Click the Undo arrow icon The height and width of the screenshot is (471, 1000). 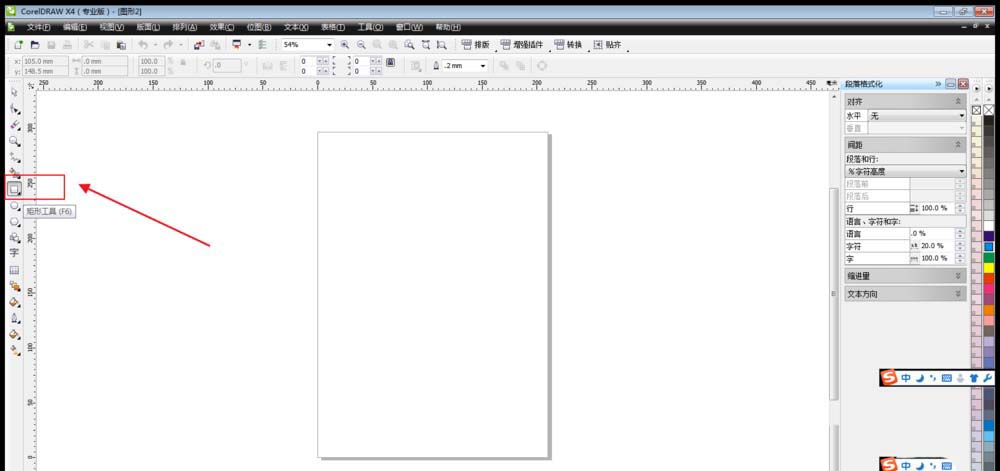143,45
